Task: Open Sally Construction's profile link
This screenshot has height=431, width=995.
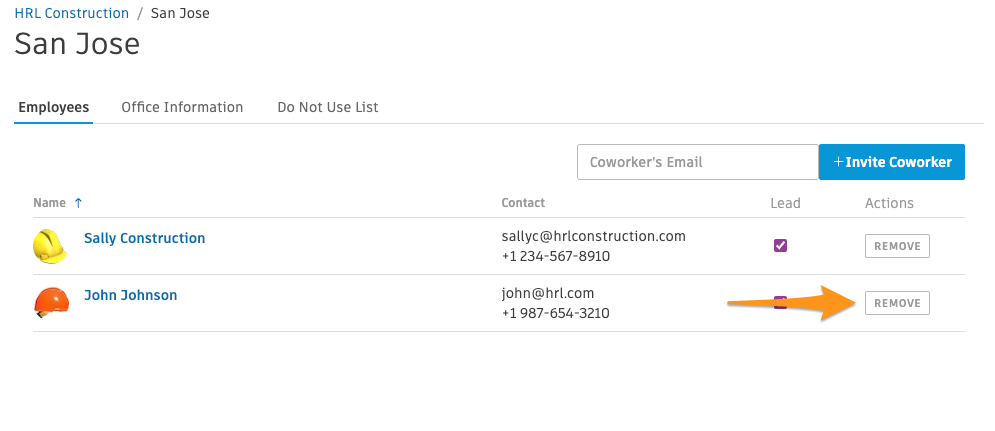Action: tap(145, 238)
